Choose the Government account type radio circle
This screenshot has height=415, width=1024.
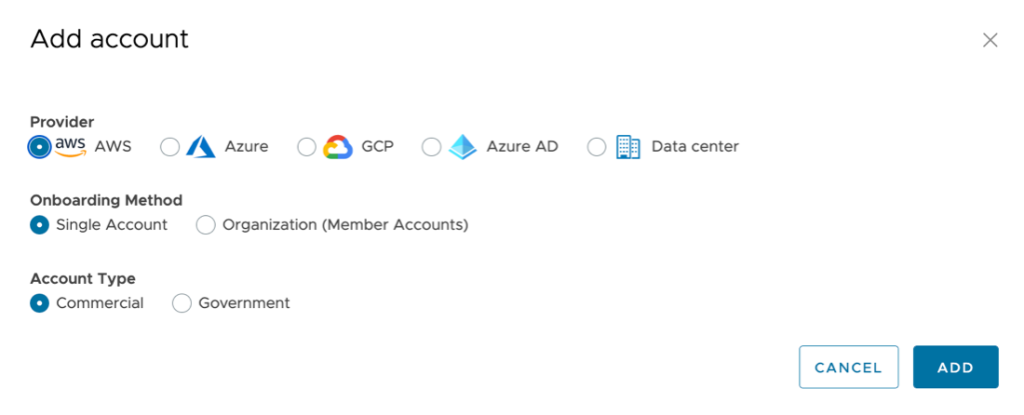(182, 303)
